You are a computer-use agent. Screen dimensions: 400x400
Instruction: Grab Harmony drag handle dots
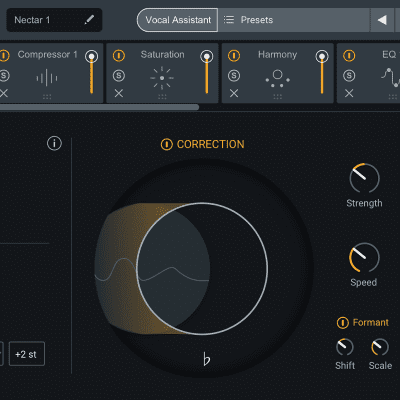coord(278,97)
